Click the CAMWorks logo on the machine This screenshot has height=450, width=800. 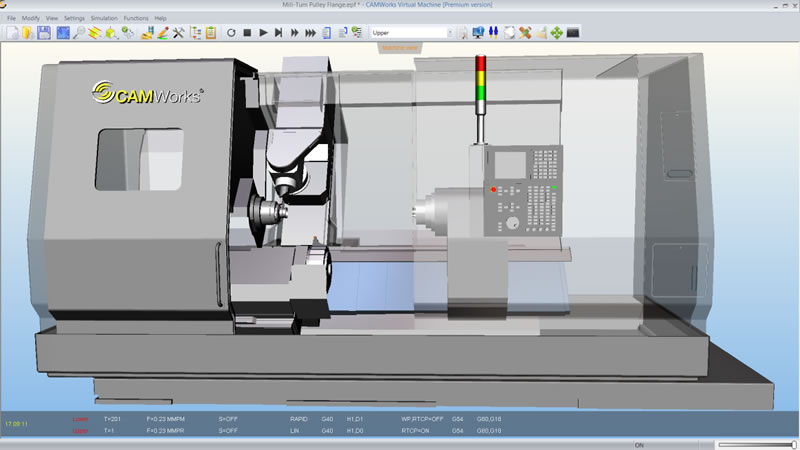pyautogui.click(x=148, y=93)
